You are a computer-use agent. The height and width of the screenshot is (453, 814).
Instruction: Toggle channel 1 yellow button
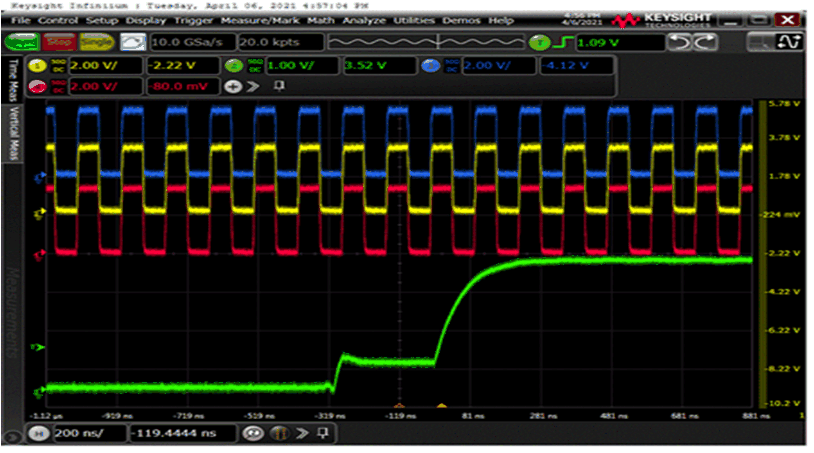(39, 65)
